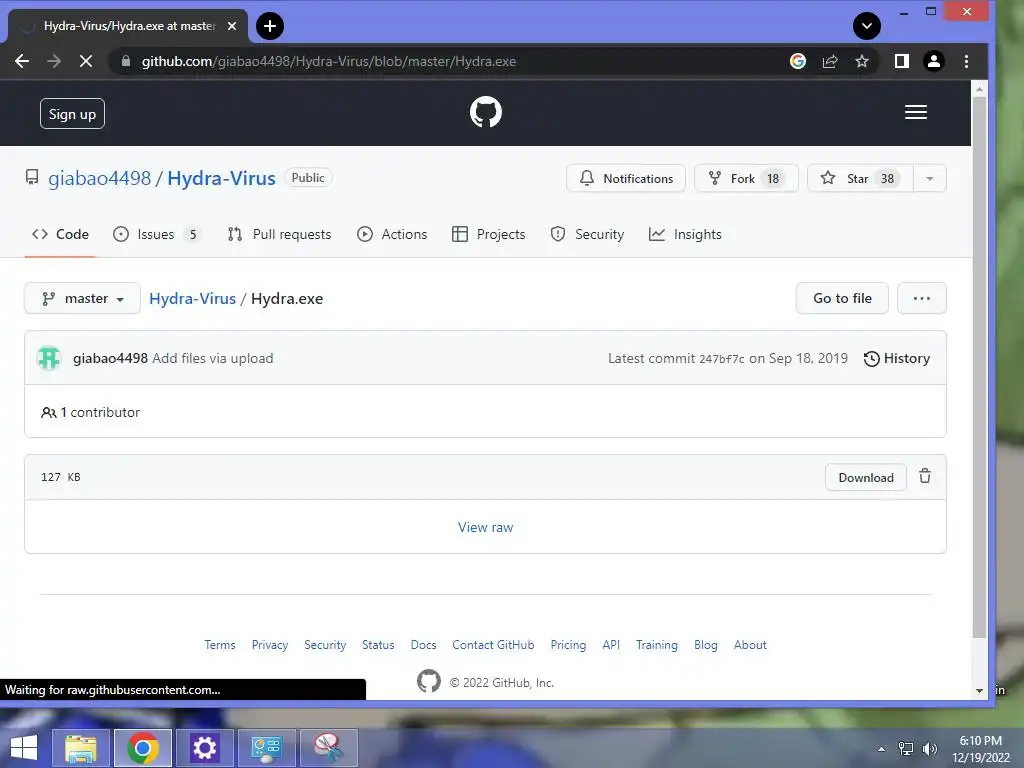The width and height of the screenshot is (1024, 768).
Task: Switch to the Security tab
Action: (x=587, y=234)
